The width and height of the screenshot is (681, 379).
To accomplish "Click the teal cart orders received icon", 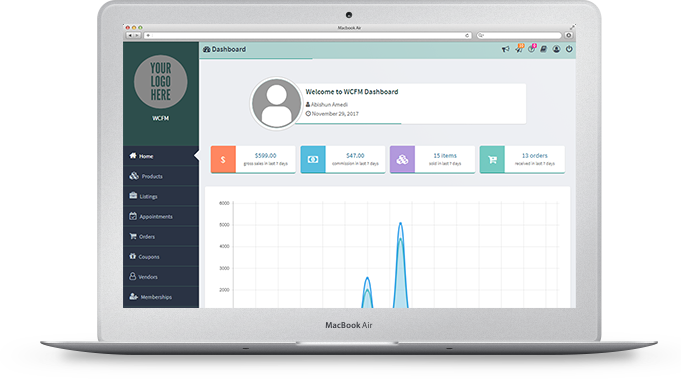I will click(492, 159).
